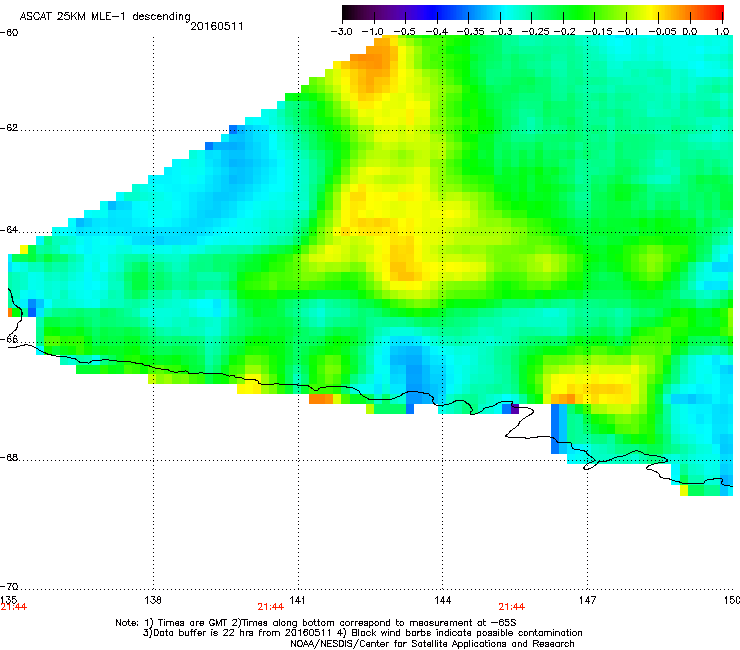Select the '-0.2' color scale label
The image size is (740, 650).
(x=564, y=32)
